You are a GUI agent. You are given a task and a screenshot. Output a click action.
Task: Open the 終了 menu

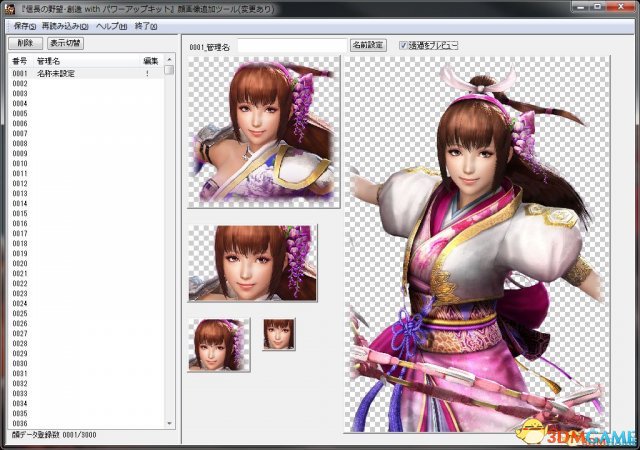tap(145, 26)
